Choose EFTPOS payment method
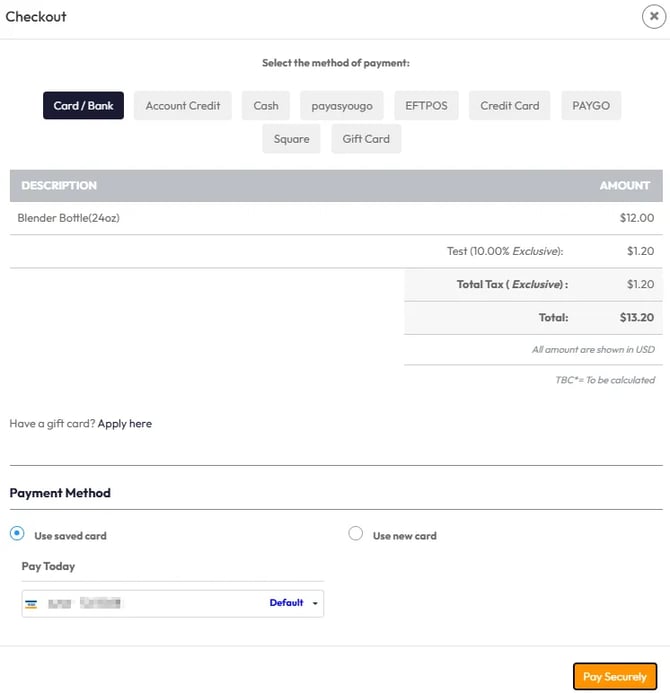670x693 pixels. [427, 105]
